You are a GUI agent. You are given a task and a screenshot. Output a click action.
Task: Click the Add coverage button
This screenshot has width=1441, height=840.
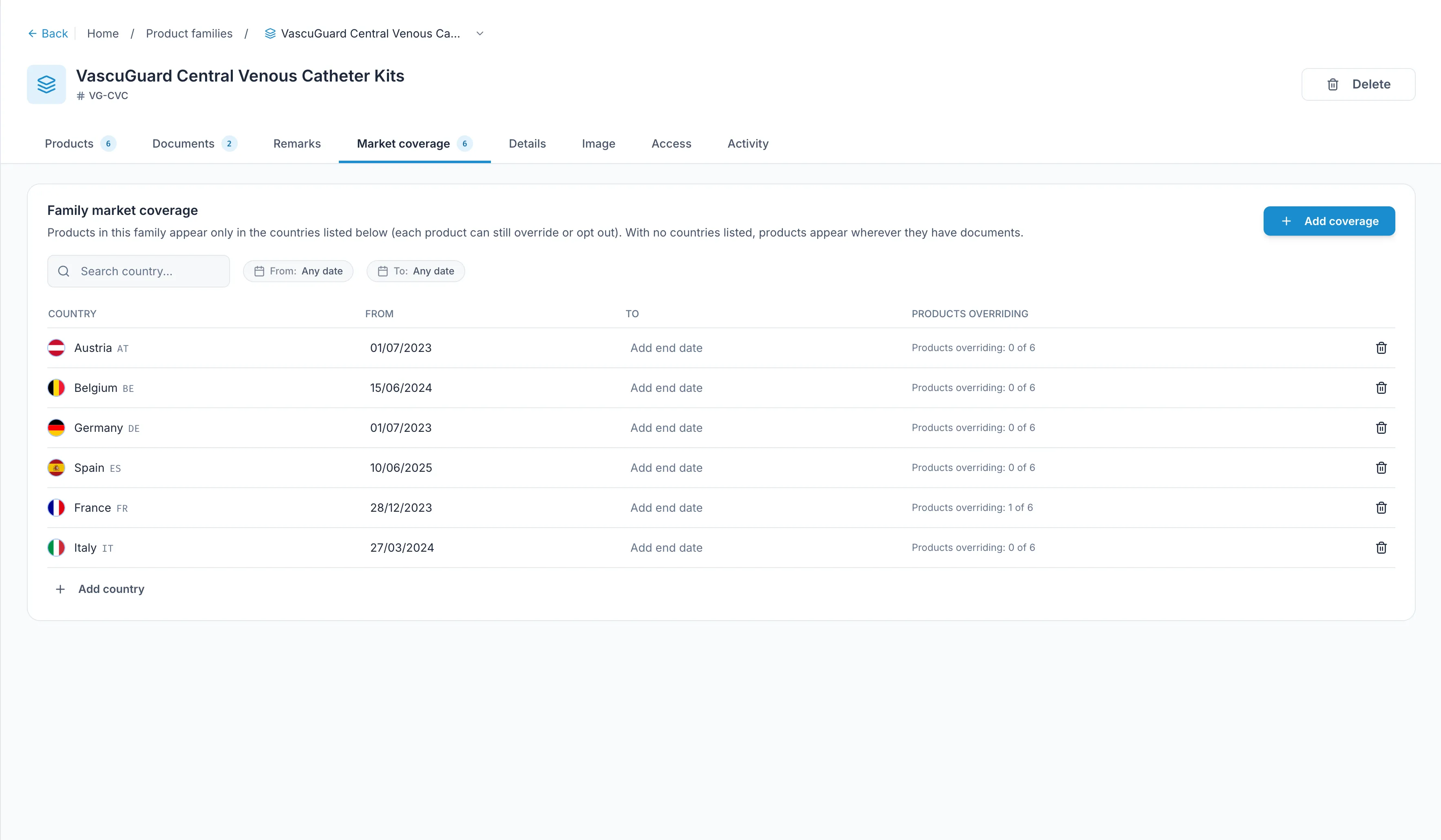pos(1329,221)
